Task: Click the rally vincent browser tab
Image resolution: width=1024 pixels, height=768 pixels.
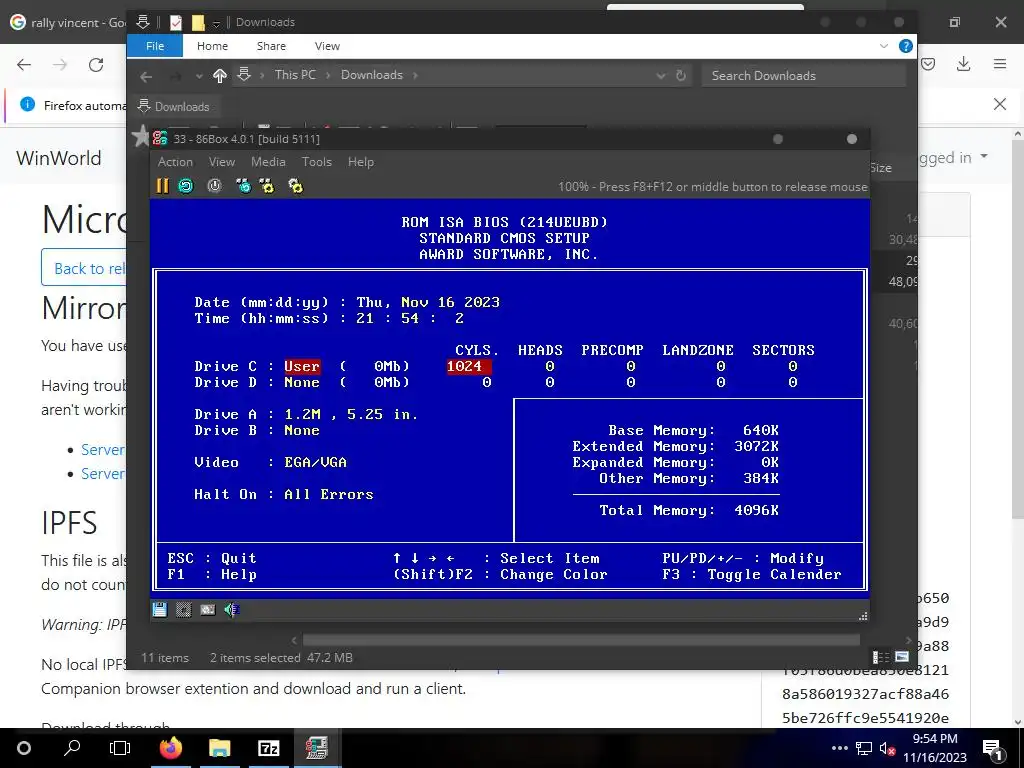Action: pyautogui.click(x=67, y=22)
